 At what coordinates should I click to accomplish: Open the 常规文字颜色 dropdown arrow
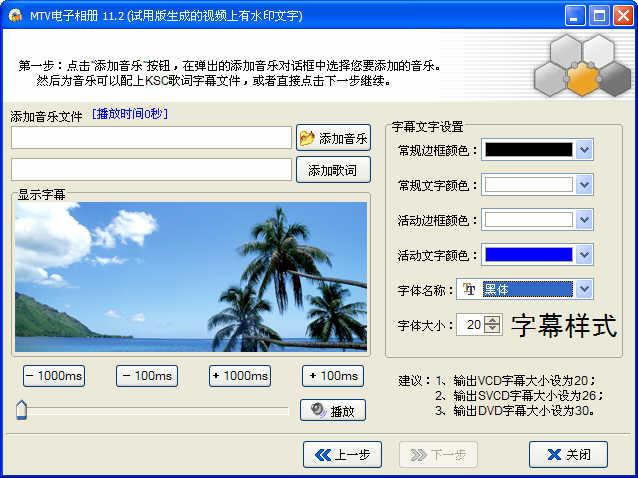click(584, 185)
